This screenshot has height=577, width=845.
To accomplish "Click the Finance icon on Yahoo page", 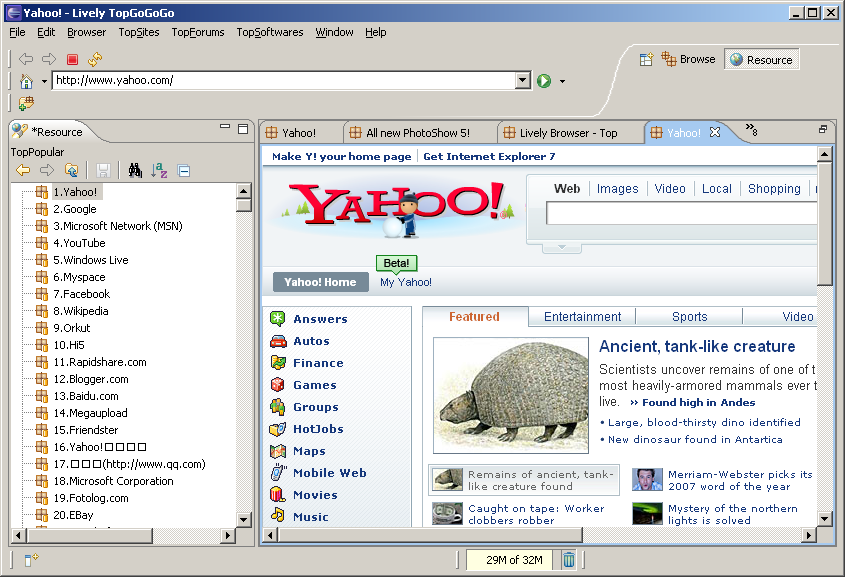I will point(278,363).
